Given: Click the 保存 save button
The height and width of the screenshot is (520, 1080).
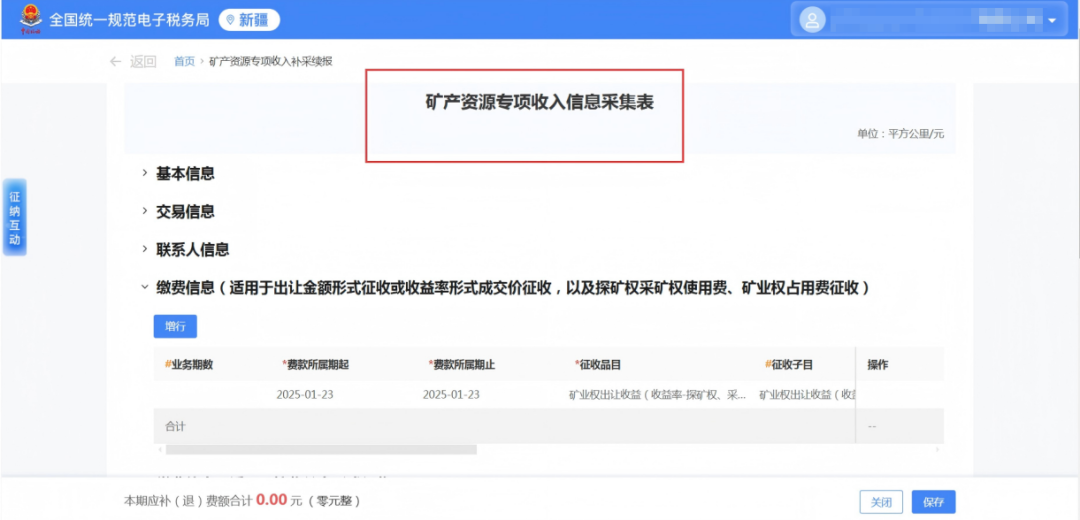Looking at the screenshot, I should tap(933, 502).
